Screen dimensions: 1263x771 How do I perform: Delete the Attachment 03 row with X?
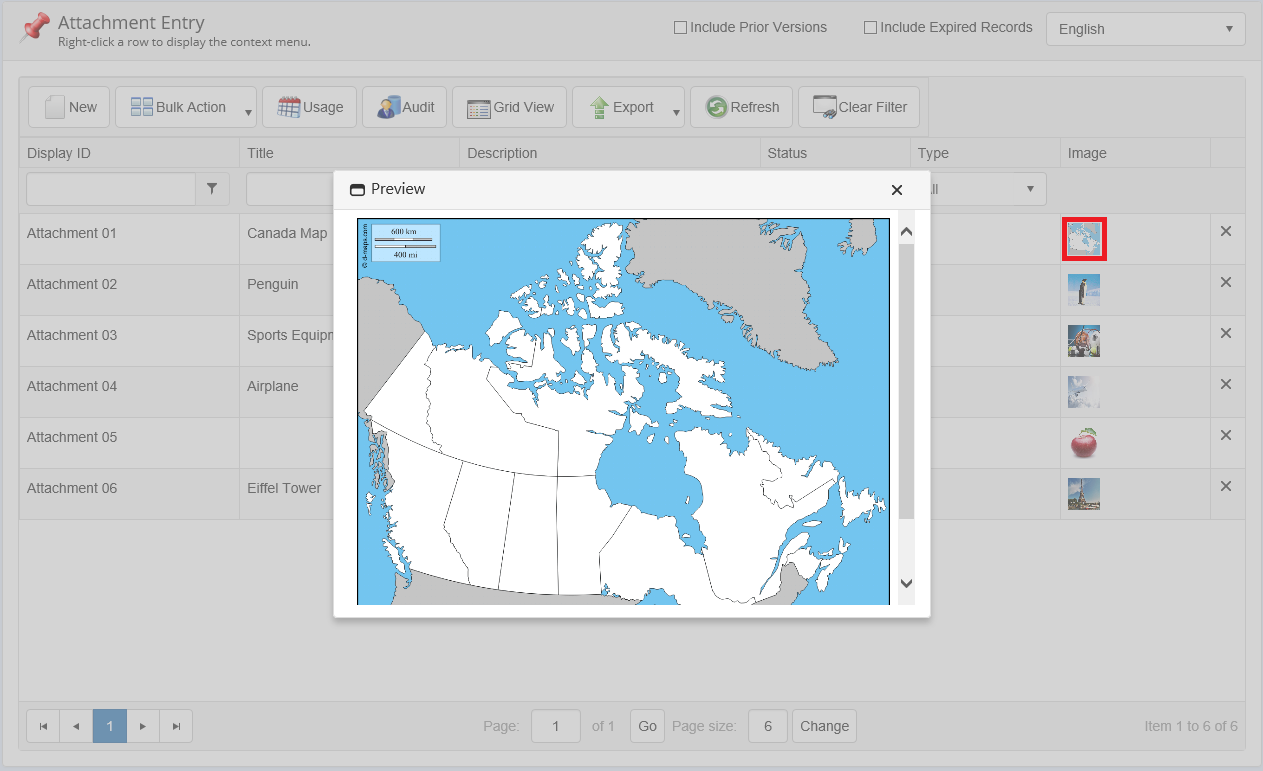tap(1226, 333)
